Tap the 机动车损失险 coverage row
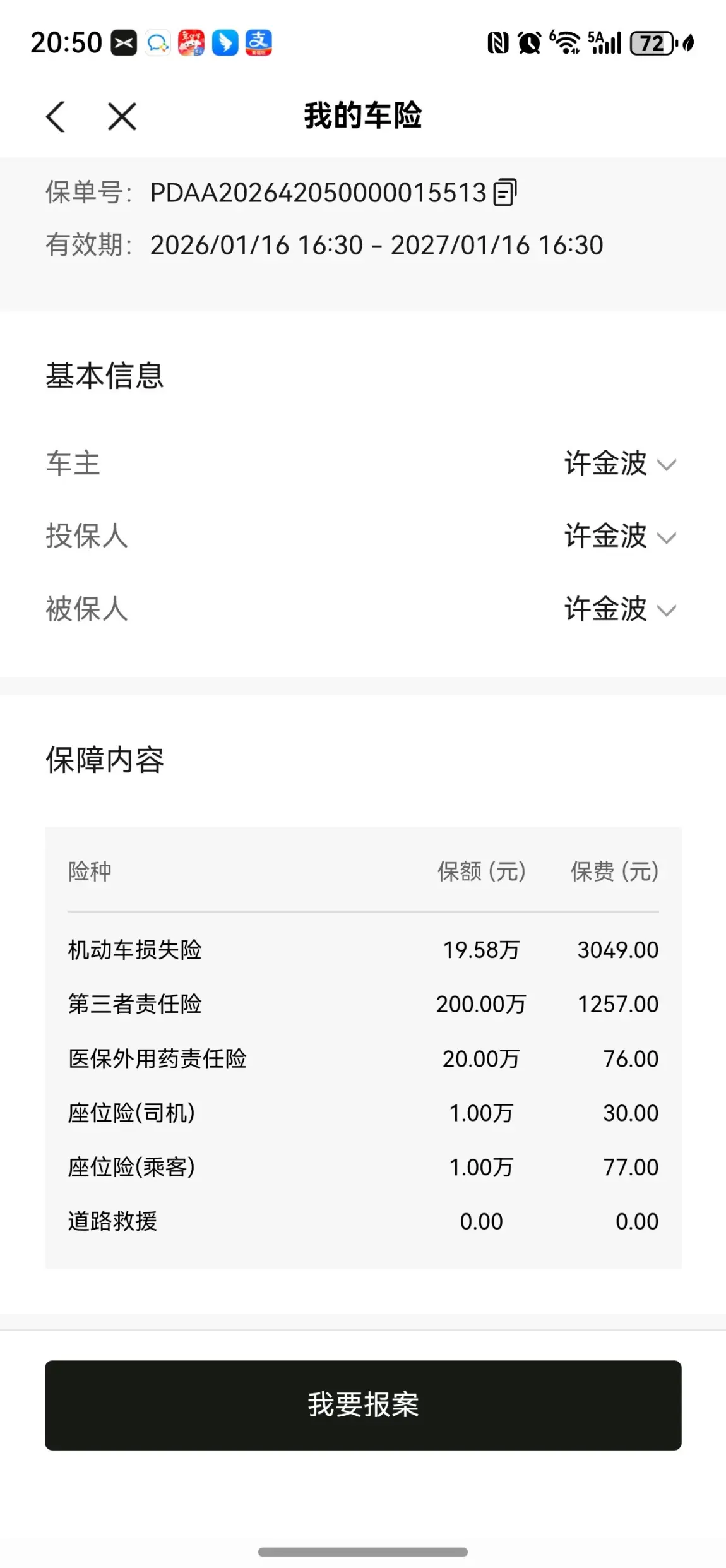726x1568 pixels. [x=363, y=950]
